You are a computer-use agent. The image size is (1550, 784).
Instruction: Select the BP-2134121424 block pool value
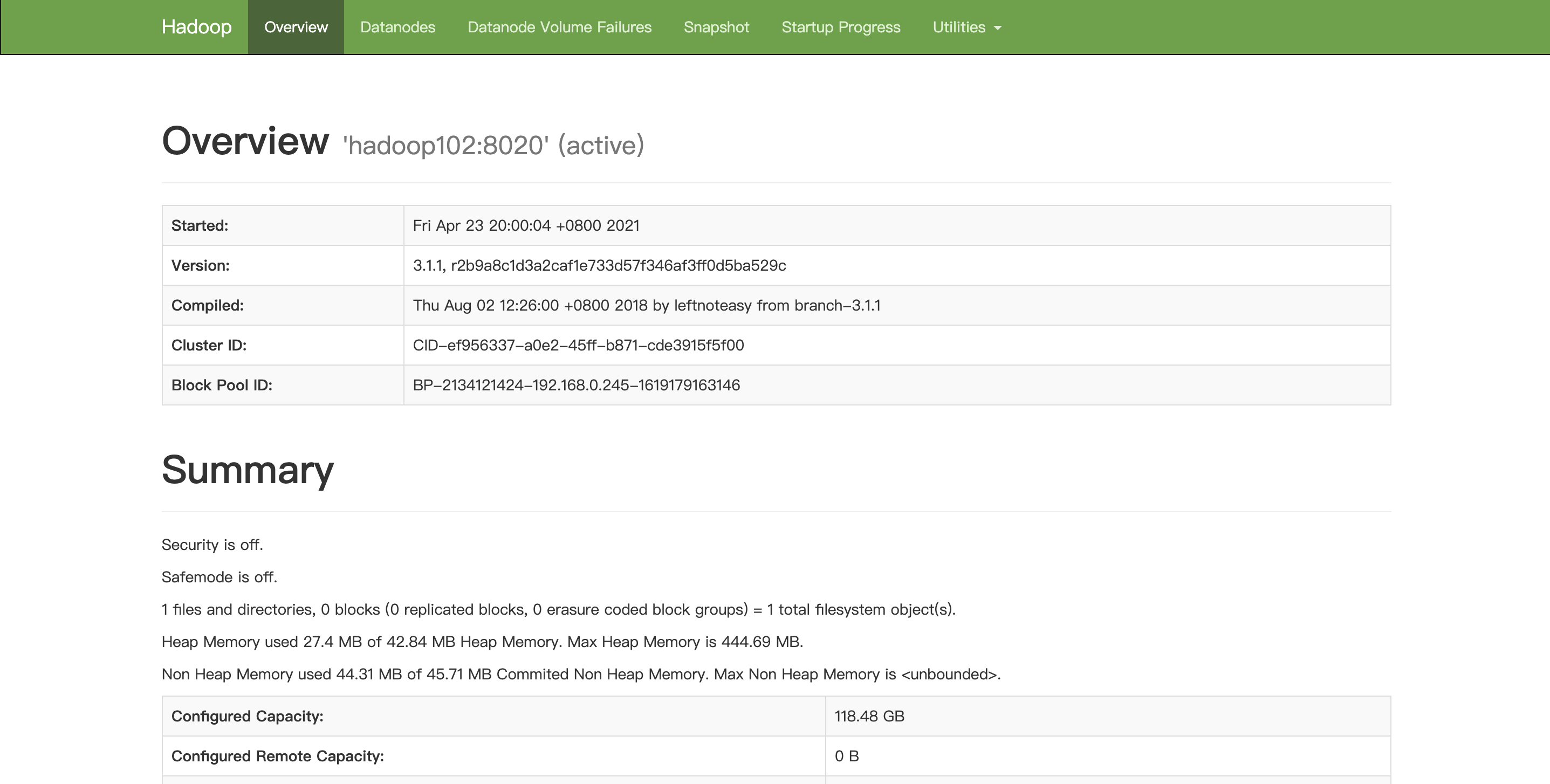pyautogui.click(x=577, y=385)
